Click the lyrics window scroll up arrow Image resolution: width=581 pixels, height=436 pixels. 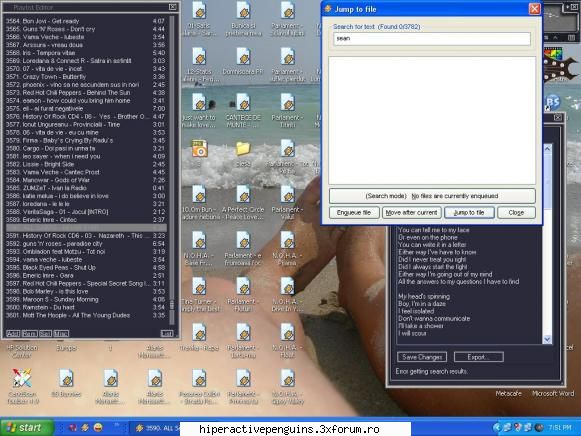(547, 148)
